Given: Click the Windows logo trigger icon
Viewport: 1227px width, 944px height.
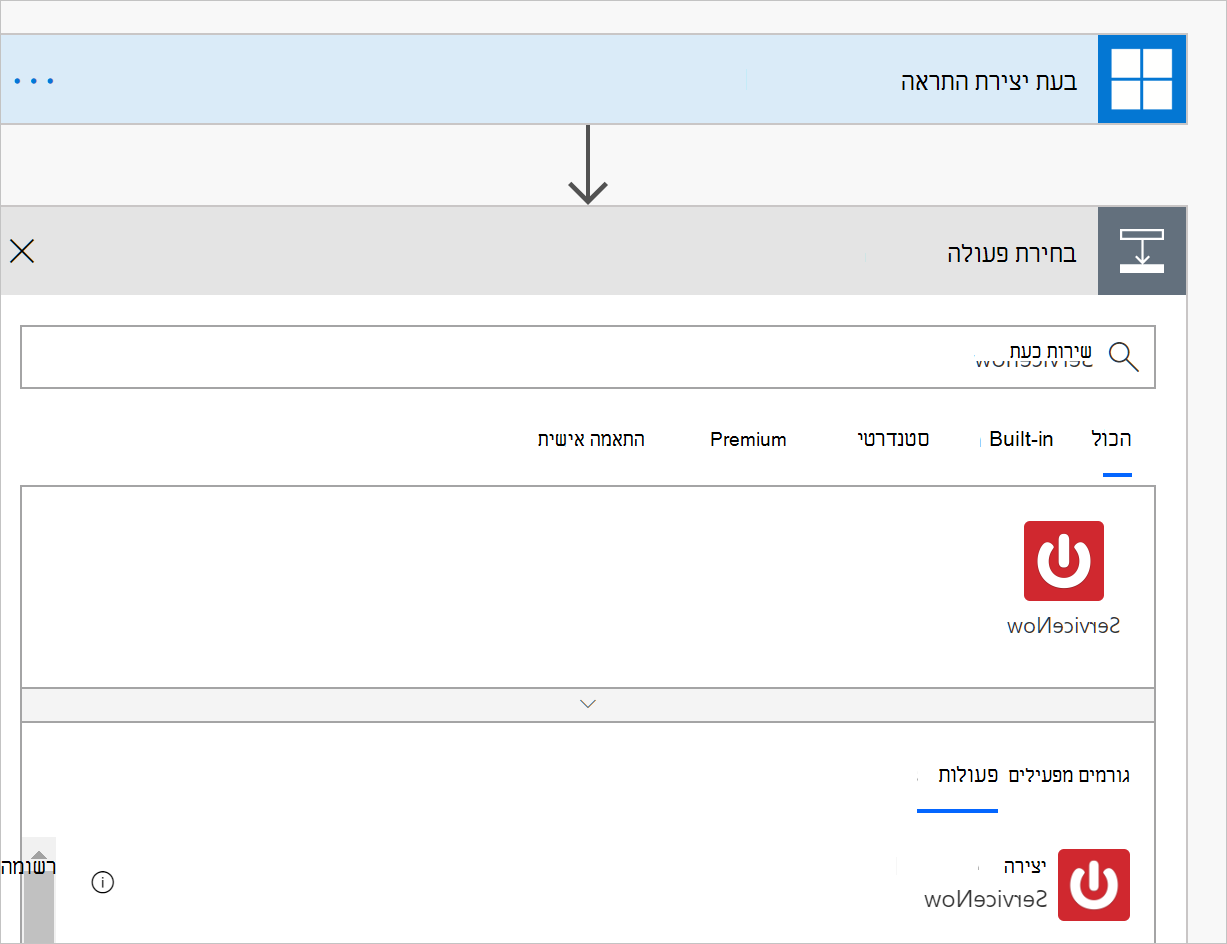Looking at the screenshot, I should pyautogui.click(x=1141, y=80).
